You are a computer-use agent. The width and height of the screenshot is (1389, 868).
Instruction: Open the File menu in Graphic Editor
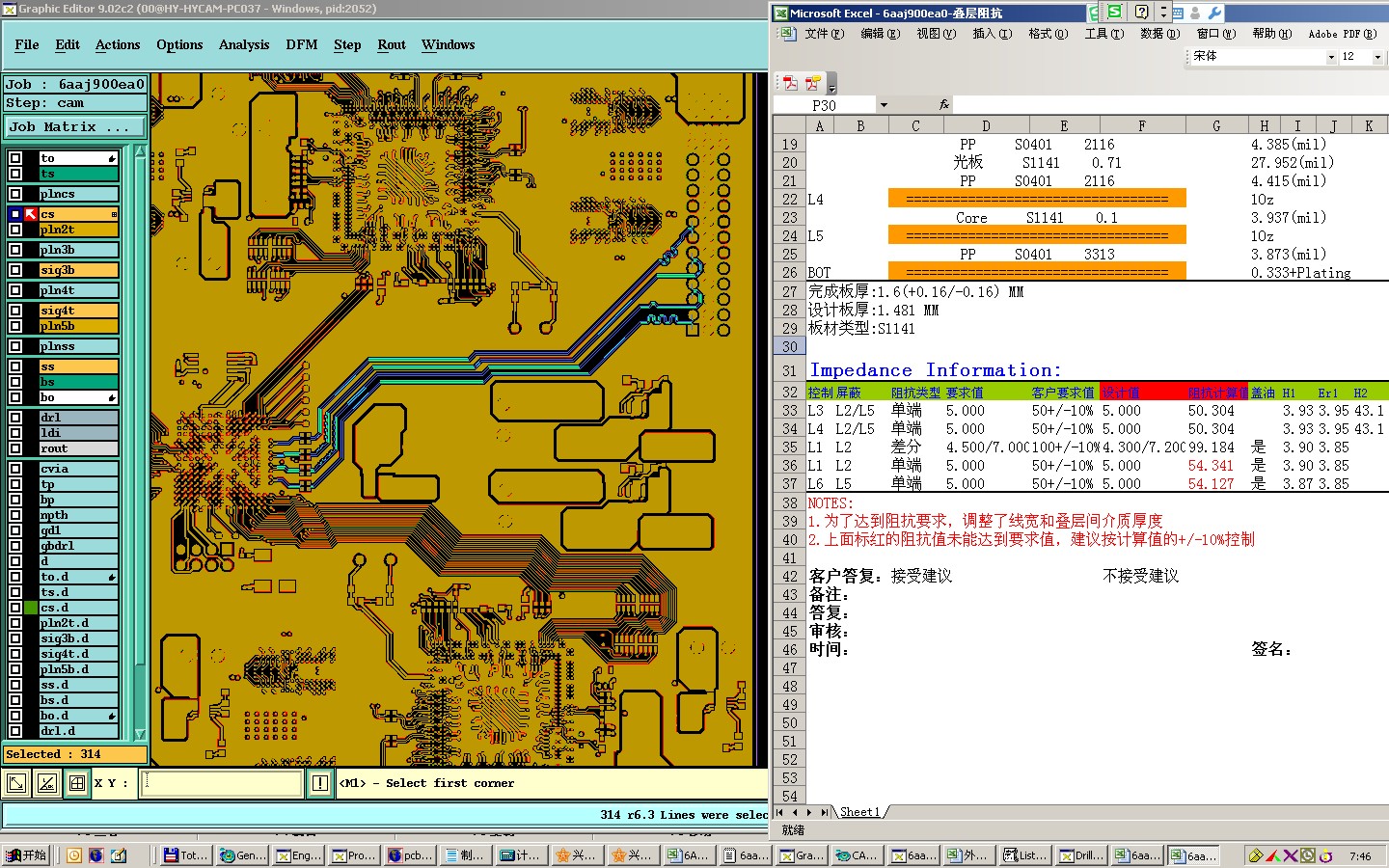[27, 44]
